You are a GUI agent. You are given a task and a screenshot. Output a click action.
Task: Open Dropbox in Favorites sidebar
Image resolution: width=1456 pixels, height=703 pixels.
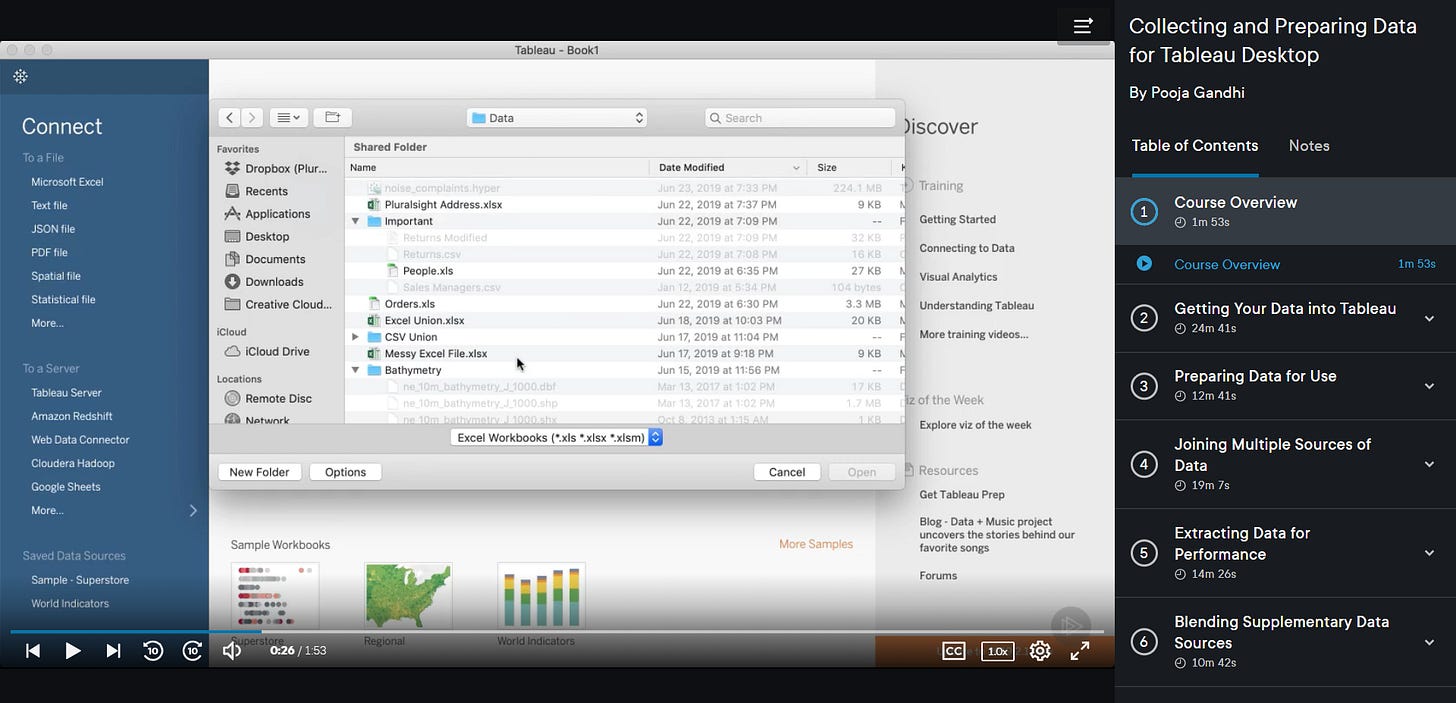pos(276,168)
